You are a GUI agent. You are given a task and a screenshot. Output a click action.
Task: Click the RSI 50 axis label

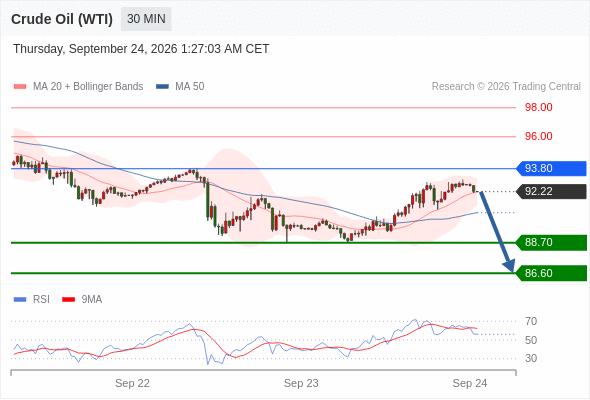pyautogui.click(x=531, y=340)
